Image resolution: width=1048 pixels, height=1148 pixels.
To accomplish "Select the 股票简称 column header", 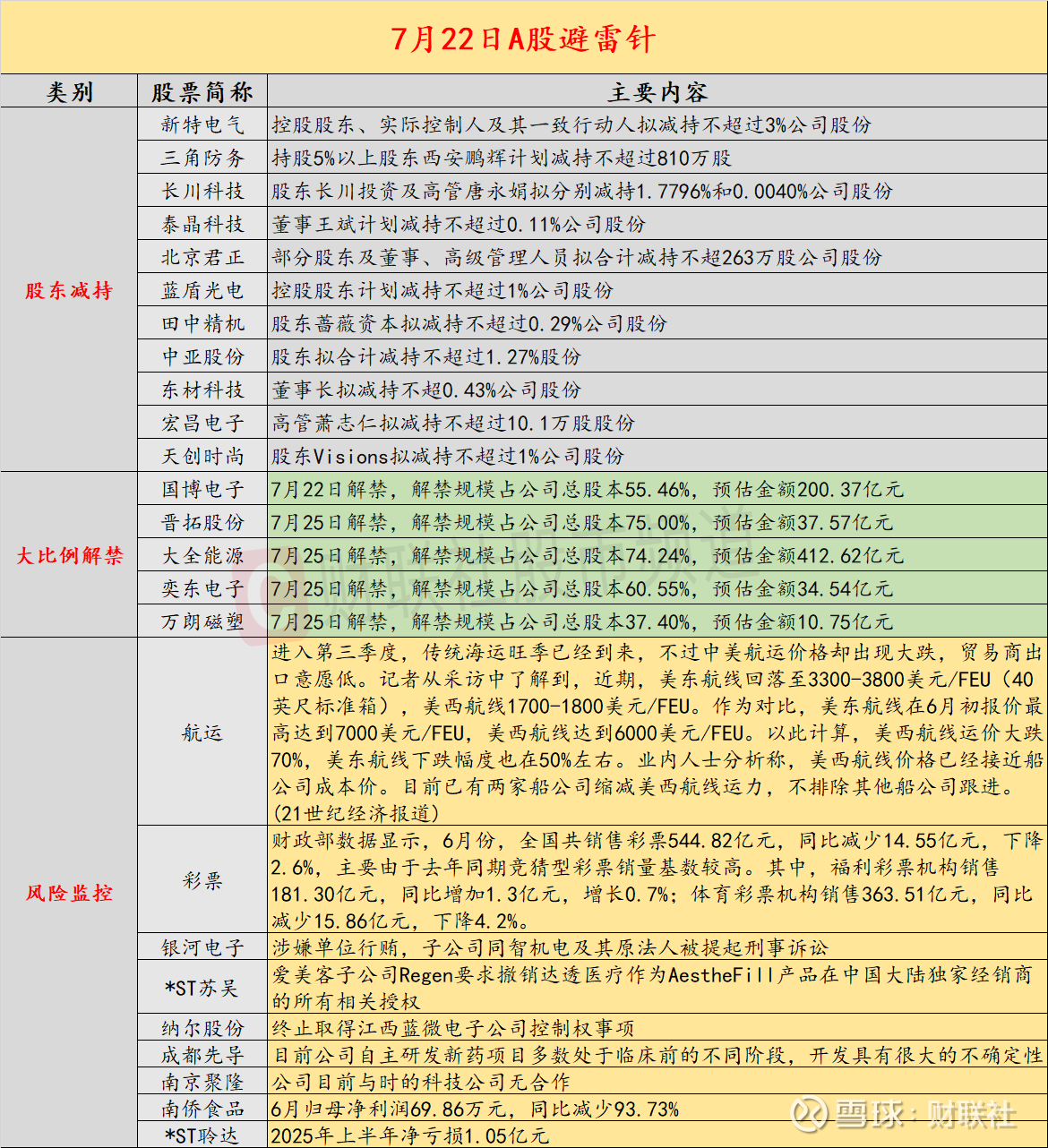I will (x=202, y=91).
